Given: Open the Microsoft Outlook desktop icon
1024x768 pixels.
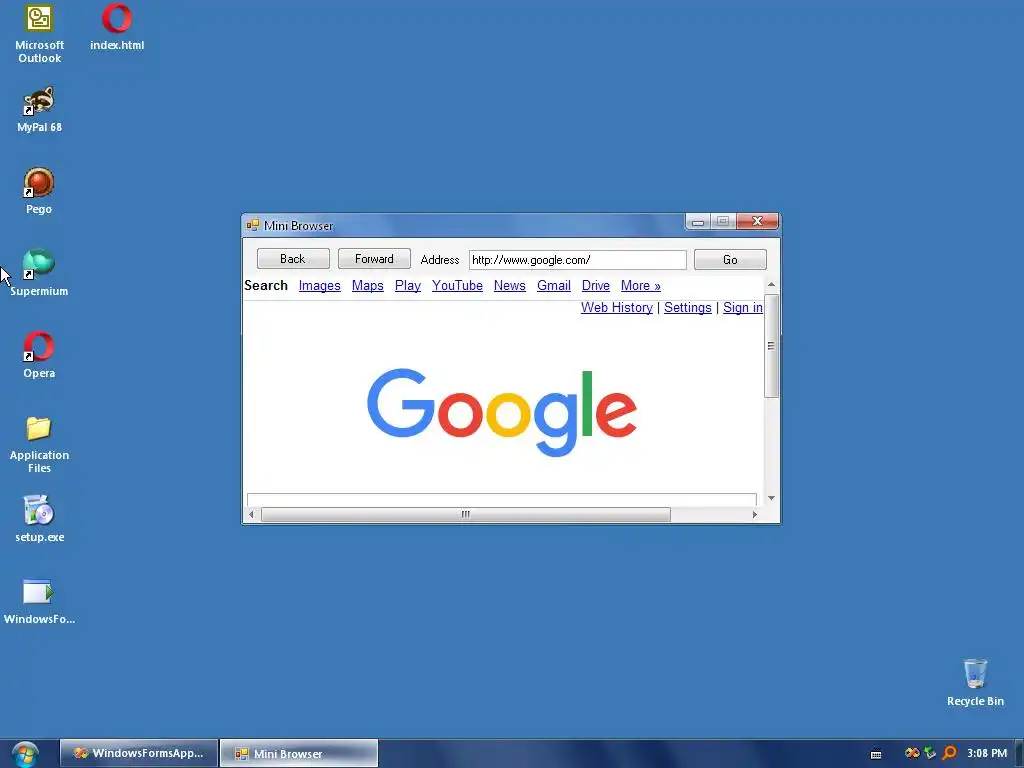Looking at the screenshot, I should coord(39,34).
